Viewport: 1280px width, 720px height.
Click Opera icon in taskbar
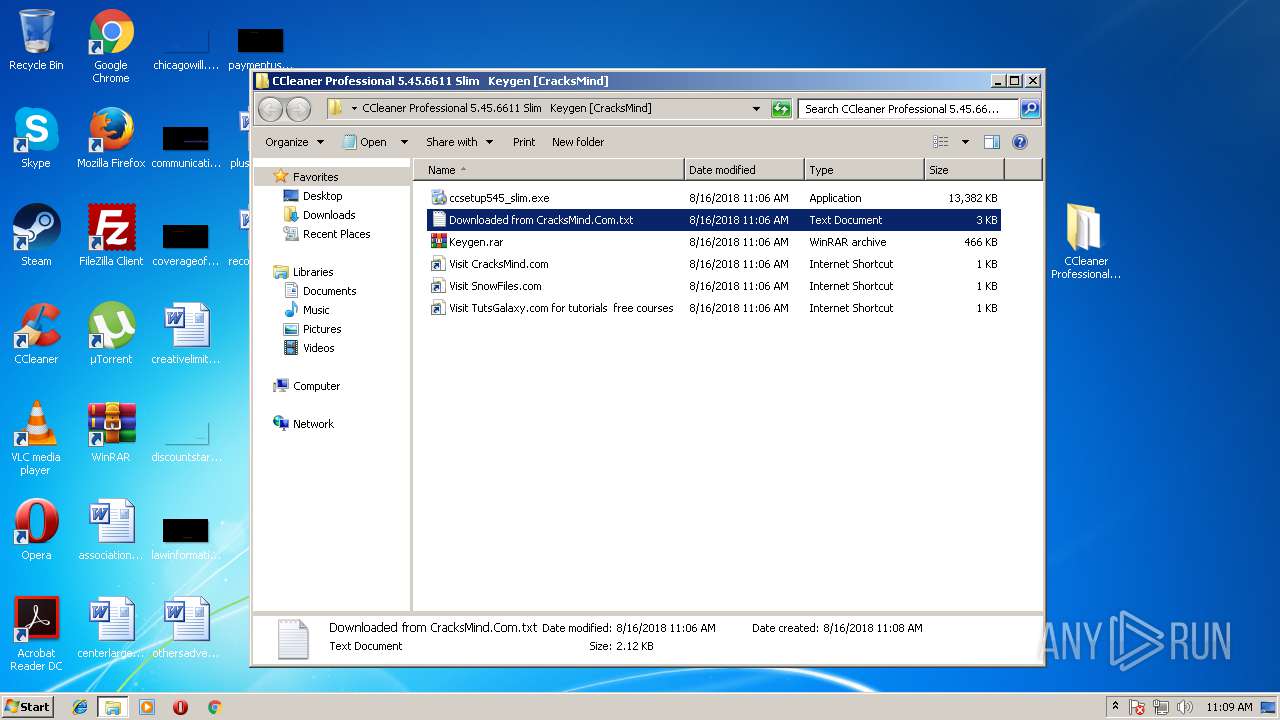pyautogui.click(x=181, y=707)
